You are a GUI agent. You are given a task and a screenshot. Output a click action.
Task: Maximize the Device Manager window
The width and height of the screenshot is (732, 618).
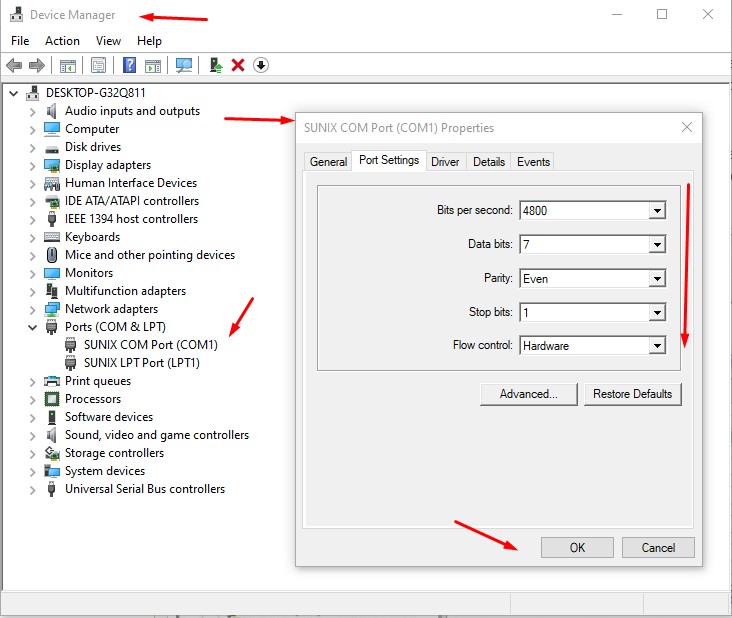coord(662,14)
